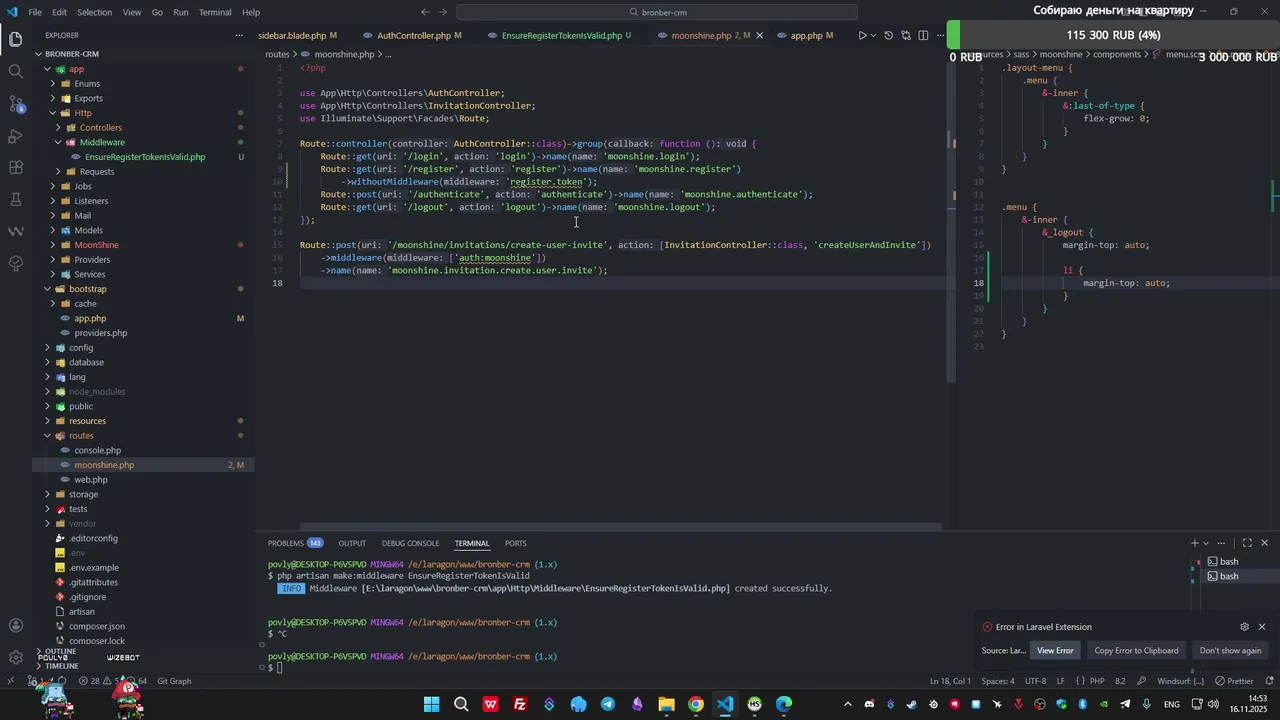
Task: Open timeline history icon in editor toolbar
Action: pos(888,35)
